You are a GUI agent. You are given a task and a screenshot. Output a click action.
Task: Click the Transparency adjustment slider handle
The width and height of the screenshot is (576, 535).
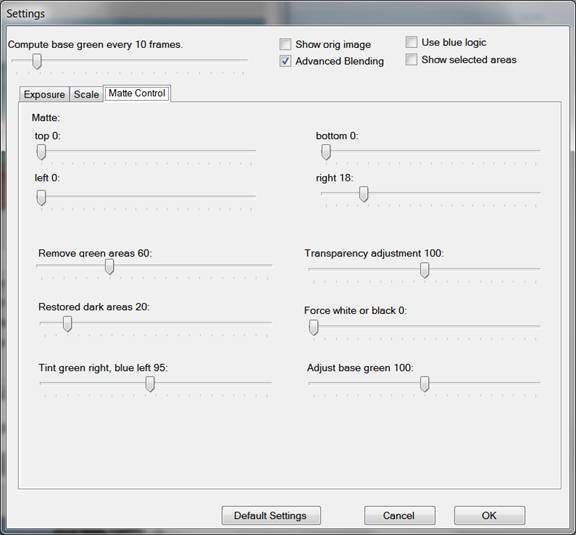pos(424,270)
